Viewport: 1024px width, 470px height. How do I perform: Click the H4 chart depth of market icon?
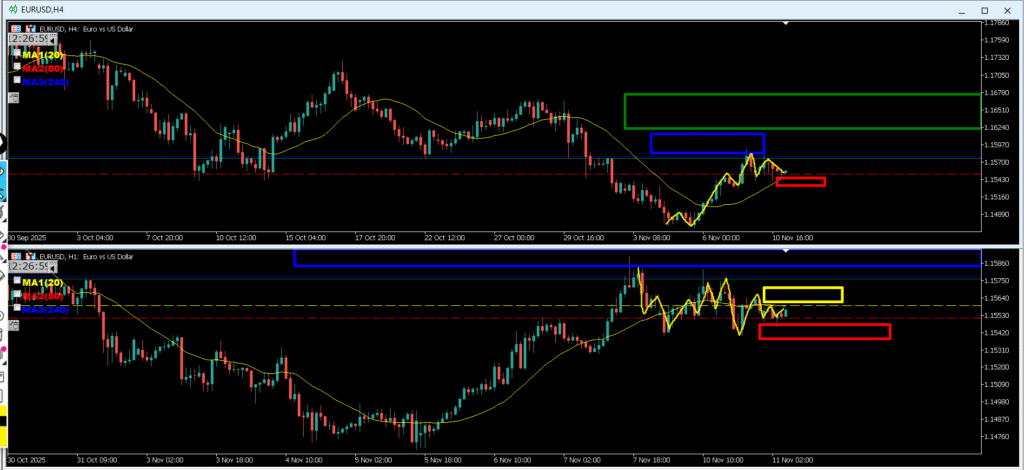click(29, 29)
